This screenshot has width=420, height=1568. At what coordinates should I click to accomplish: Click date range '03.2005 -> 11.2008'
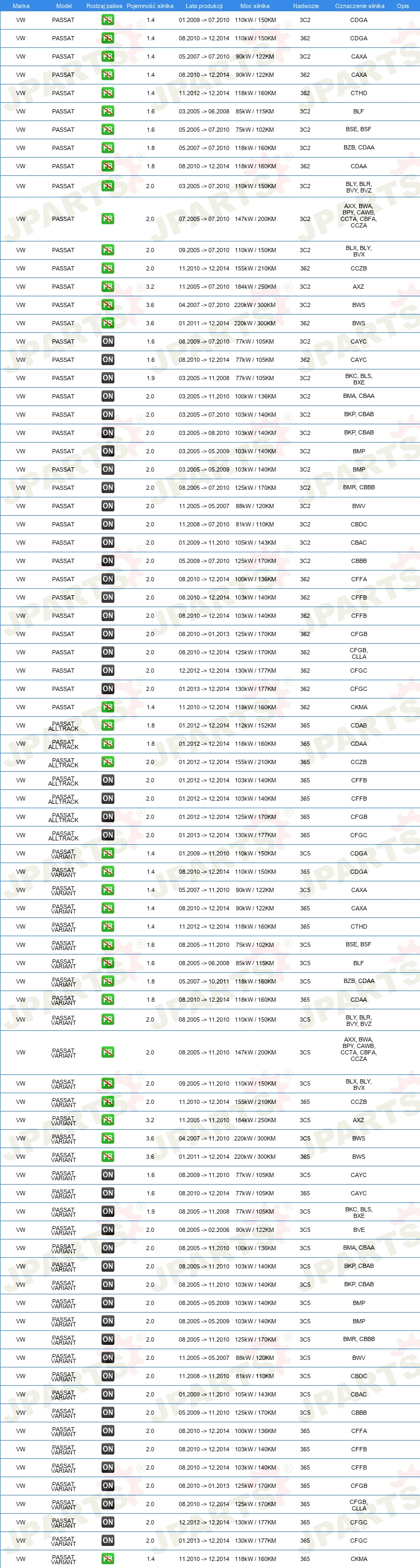[x=204, y=378]
